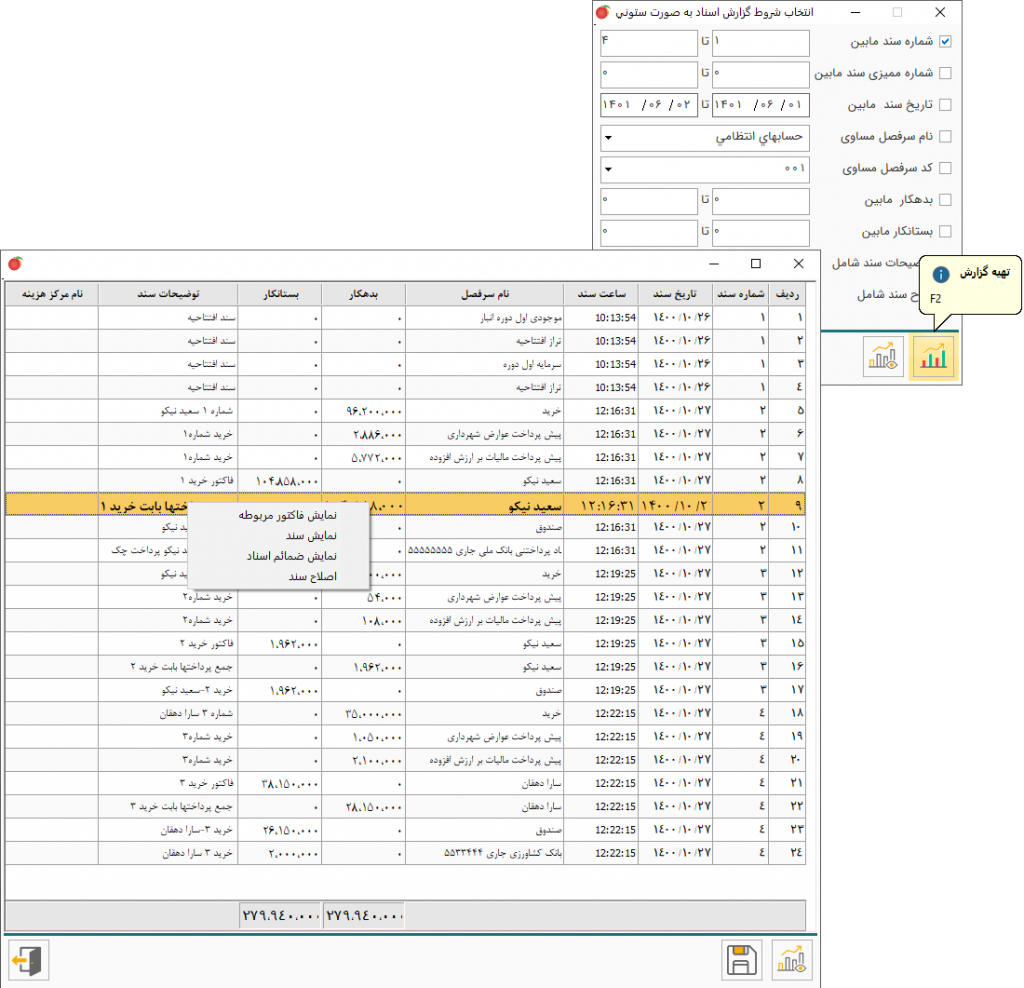The image size is (1024, 988).
Task: Uncheck the شماره سند مابین checkbox
Action: point(945,42)
